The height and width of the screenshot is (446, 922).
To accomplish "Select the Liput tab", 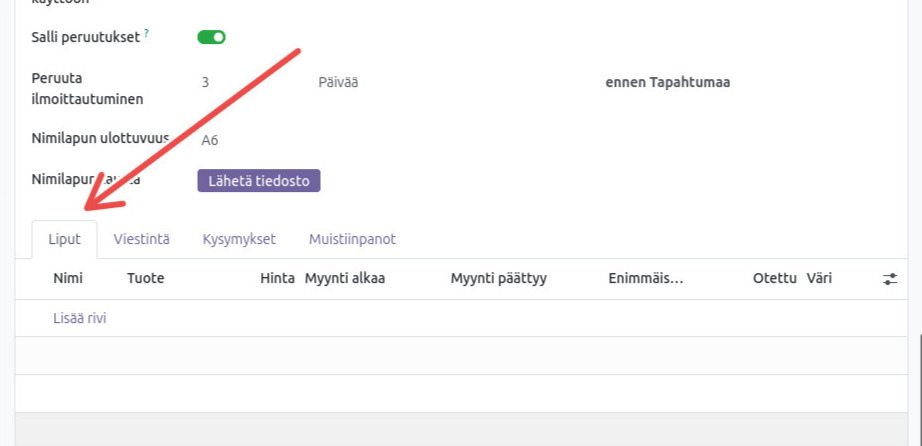I will [x=64, y=240].
